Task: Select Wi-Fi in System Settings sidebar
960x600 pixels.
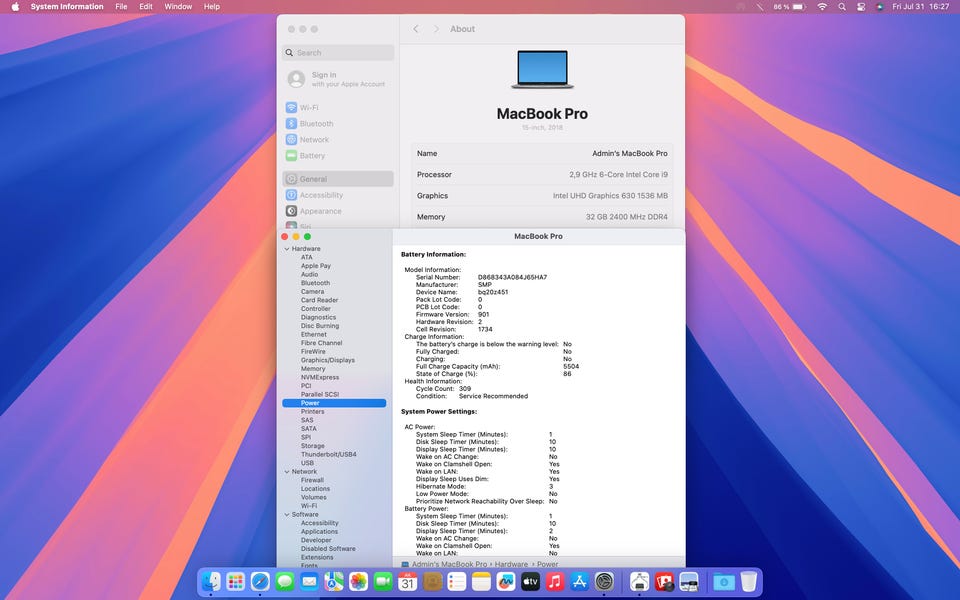Action: pyautogui.click(x=338, y=108)
